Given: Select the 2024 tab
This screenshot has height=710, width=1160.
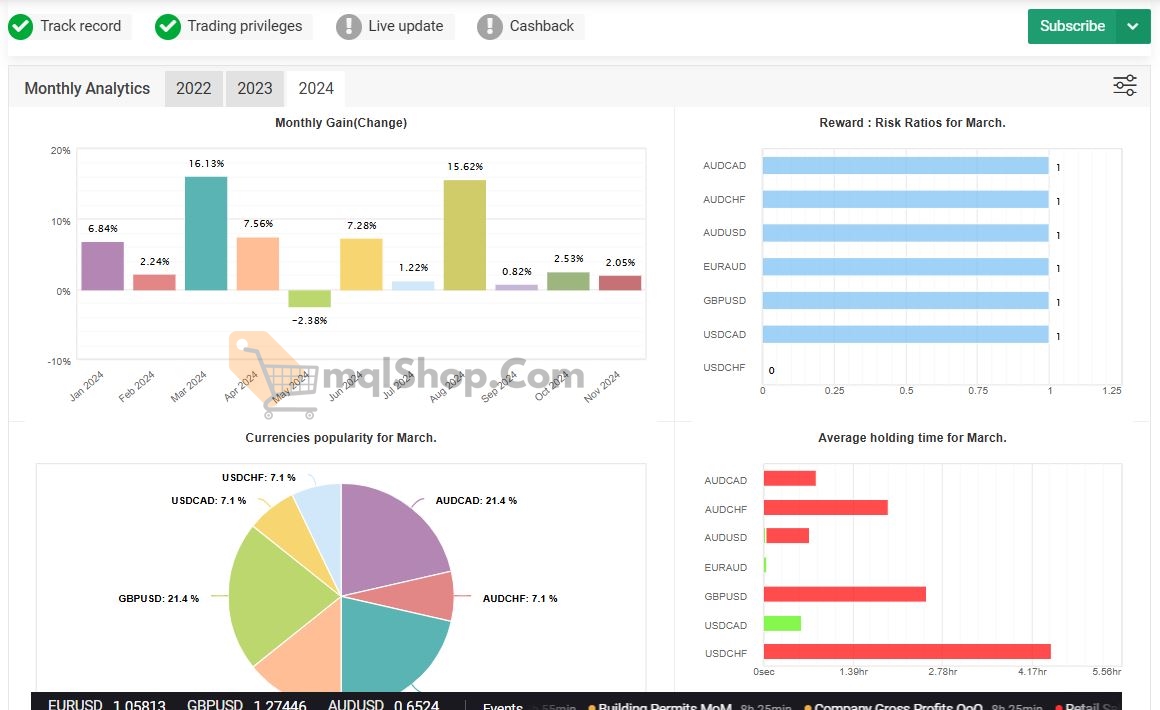Looking at the screenshot, I should (x=316, y=89).
